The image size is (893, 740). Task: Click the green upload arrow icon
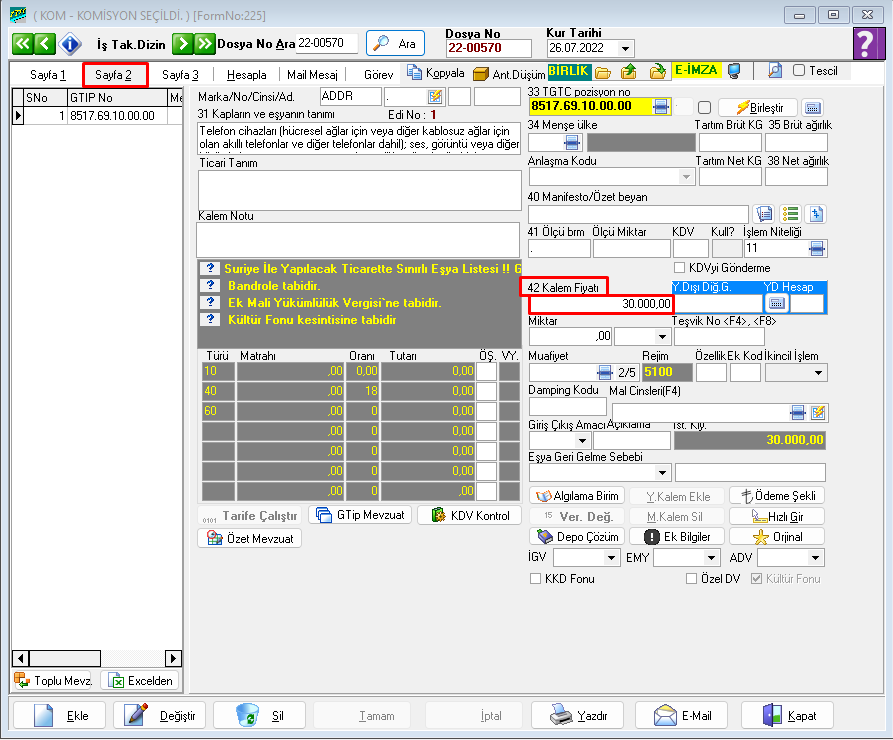[629, 72]
